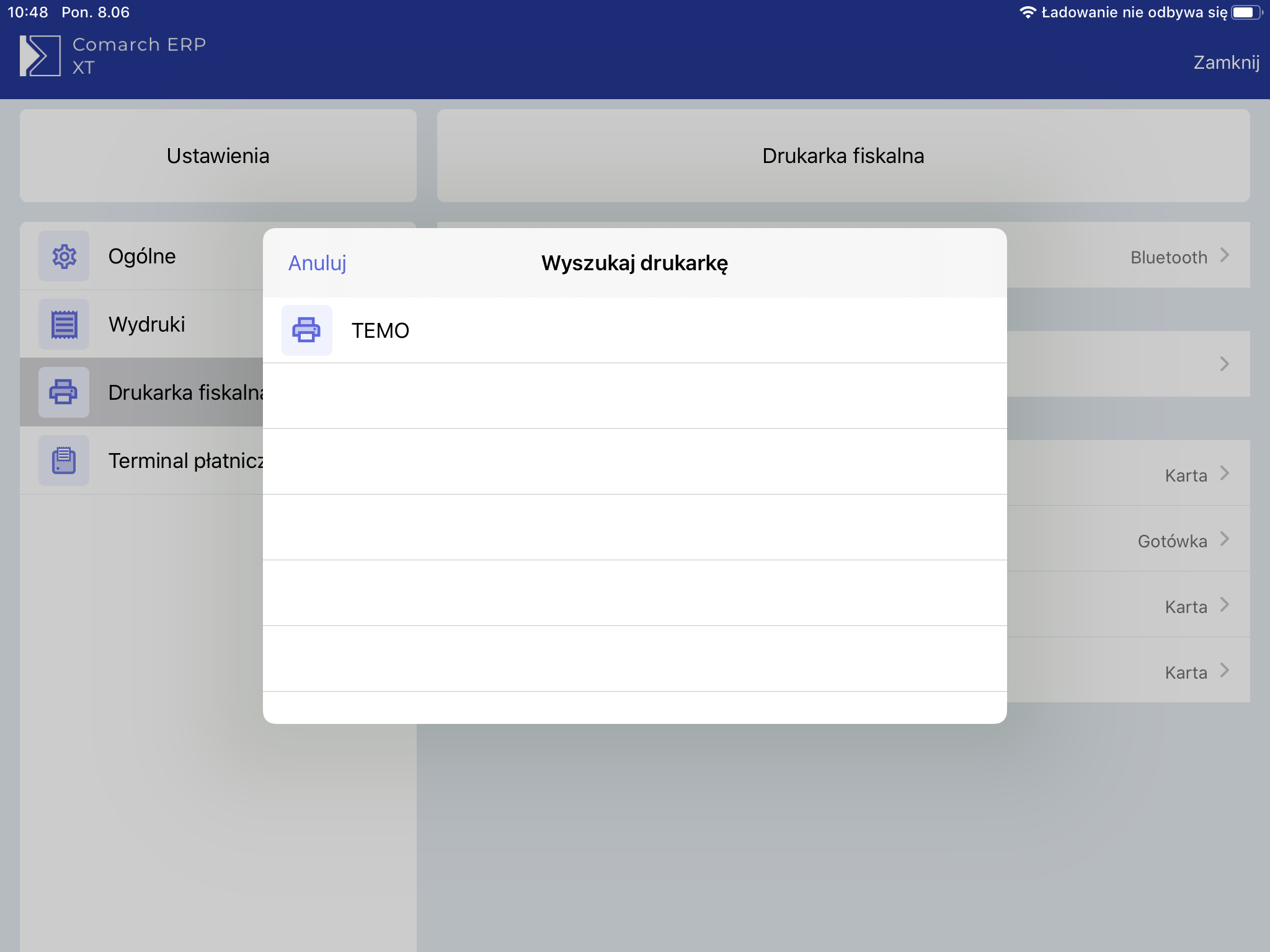The image size is (1270, 952).
Task: Click the Drukarka fiskalna sidebar printer icon
Action: tap(64, 392)
